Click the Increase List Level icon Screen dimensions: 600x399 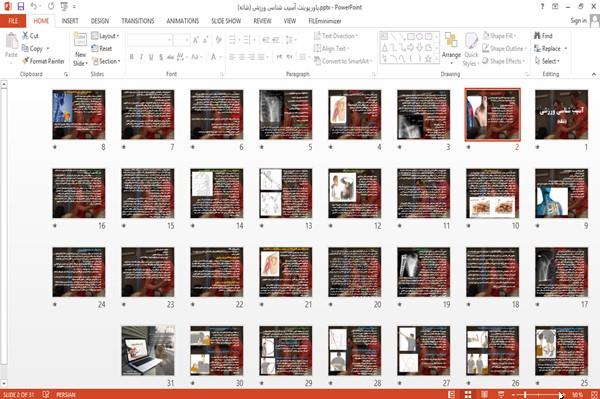click(276, 40)
